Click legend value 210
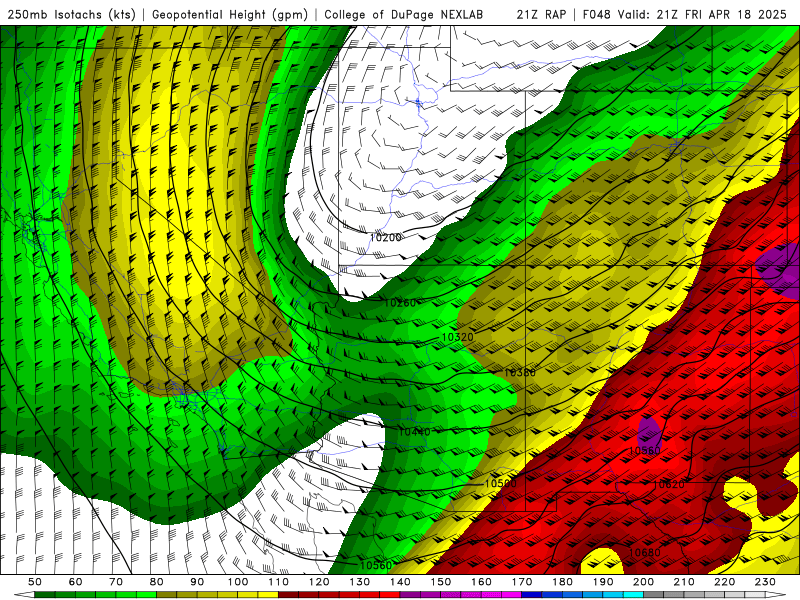 click(x=684, y=582)
